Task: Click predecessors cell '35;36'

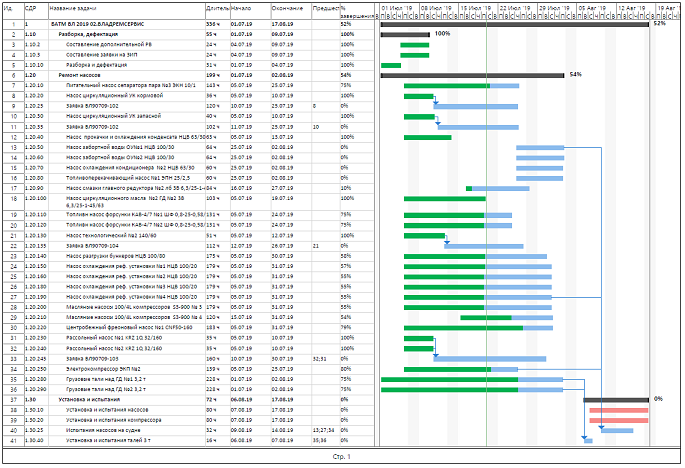Action: (324, 440)
